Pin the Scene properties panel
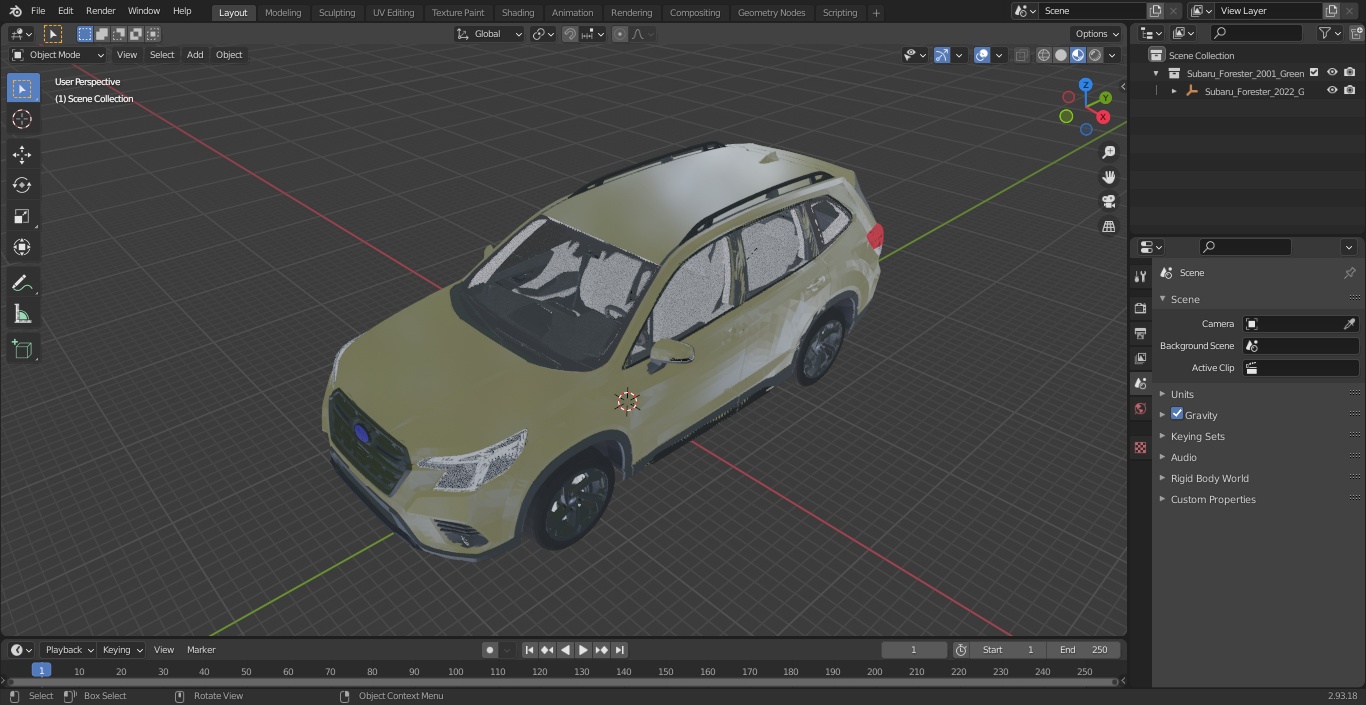Image resolution: width=1366 pixels, height=705 pixels. (1349, 273)
